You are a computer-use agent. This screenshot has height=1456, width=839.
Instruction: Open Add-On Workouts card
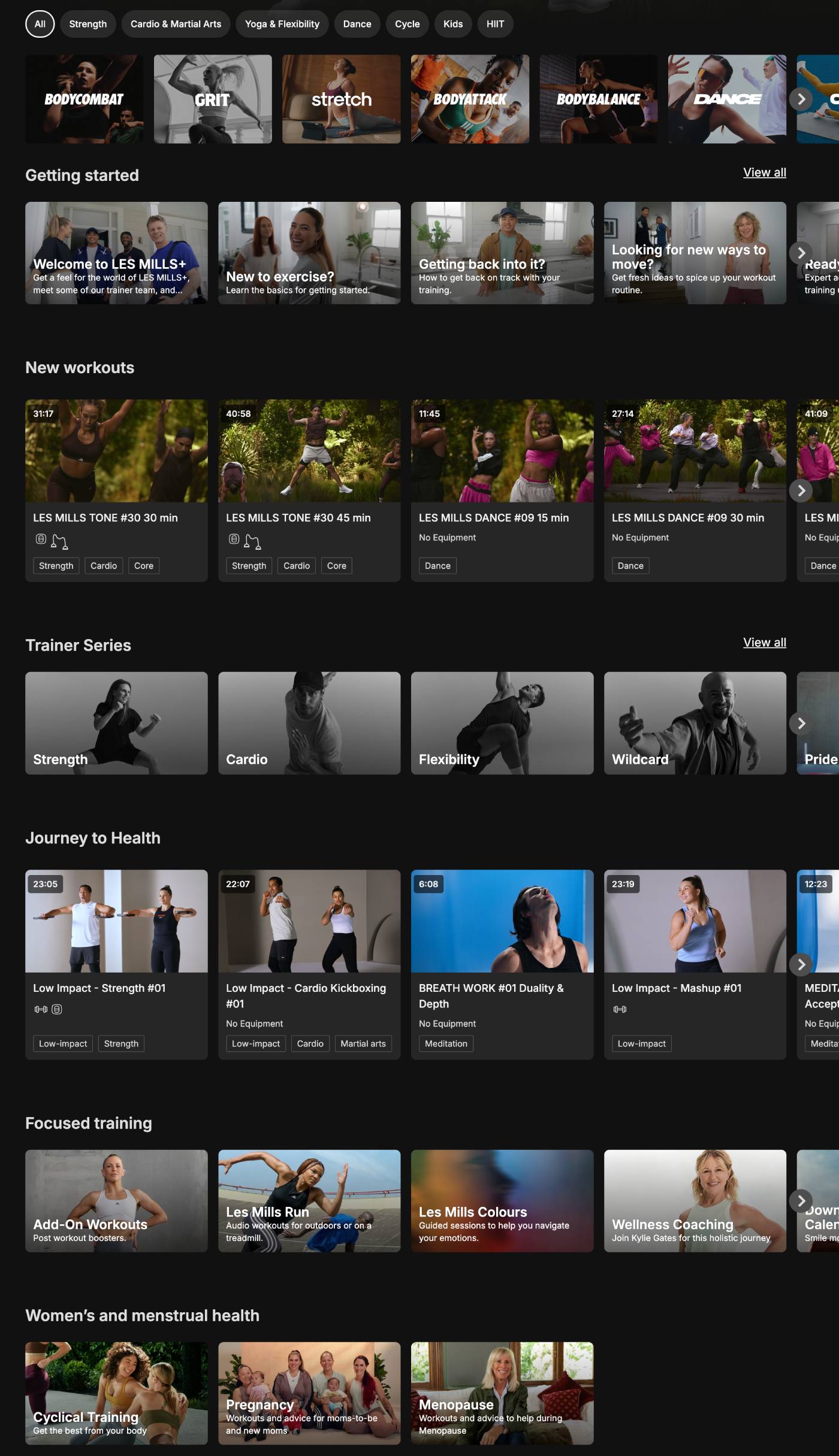coord(116,1201)
